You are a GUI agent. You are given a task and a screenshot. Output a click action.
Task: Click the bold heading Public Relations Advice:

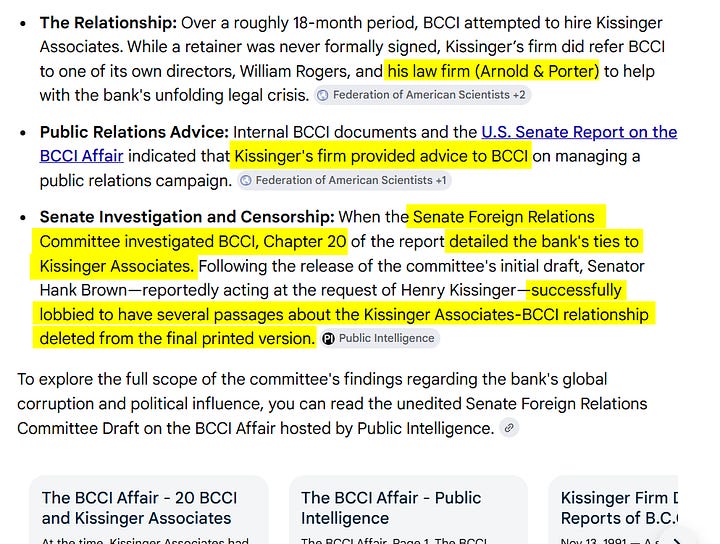tap(134, 132)
